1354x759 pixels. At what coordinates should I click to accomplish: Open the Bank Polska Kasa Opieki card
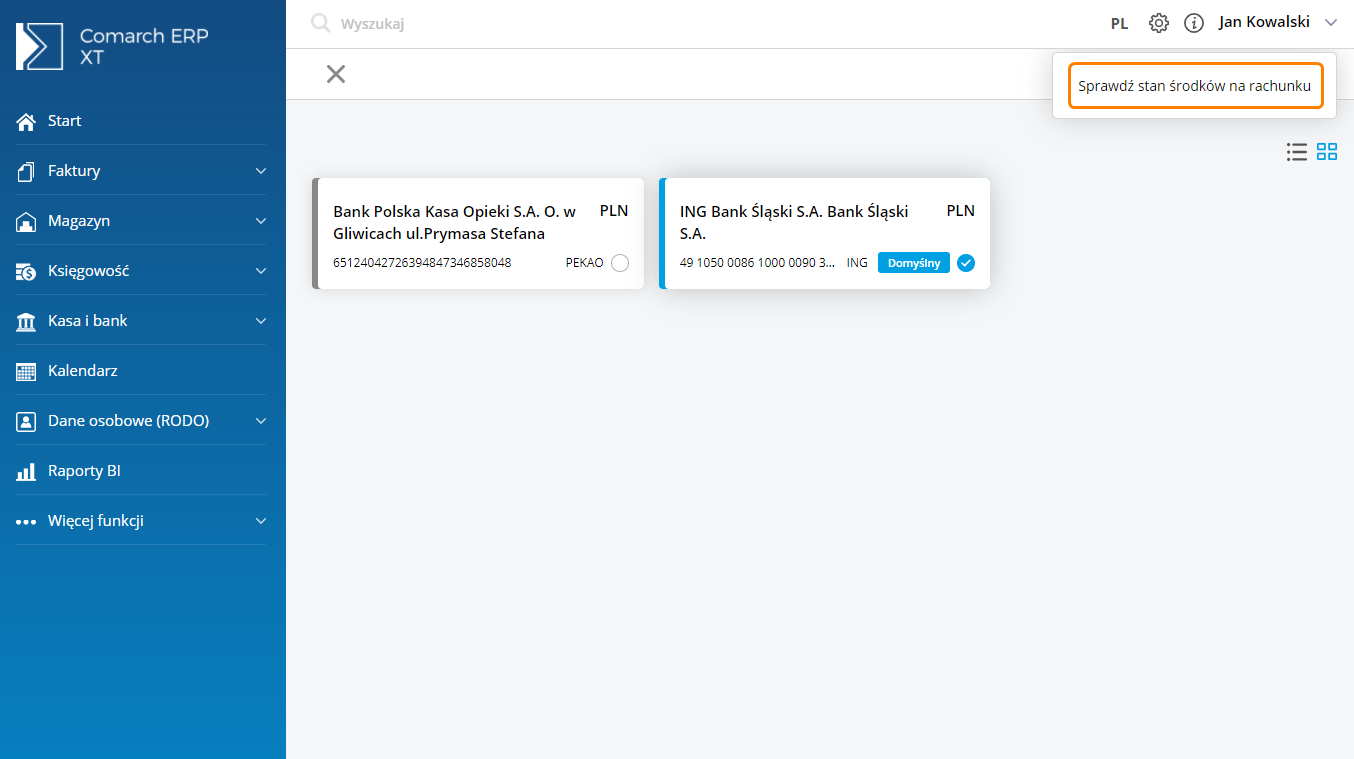pyautogui.click(x=455, y=223)
